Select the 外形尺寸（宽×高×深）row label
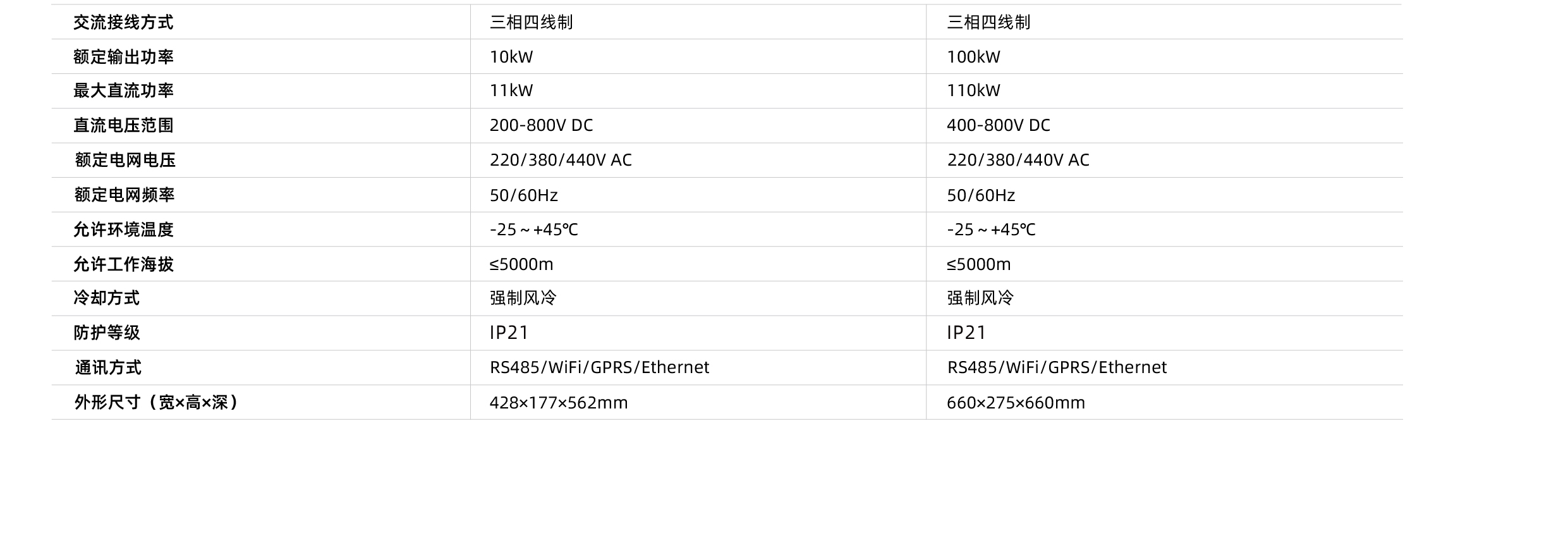1568x540 pixels. click(155, 403)
